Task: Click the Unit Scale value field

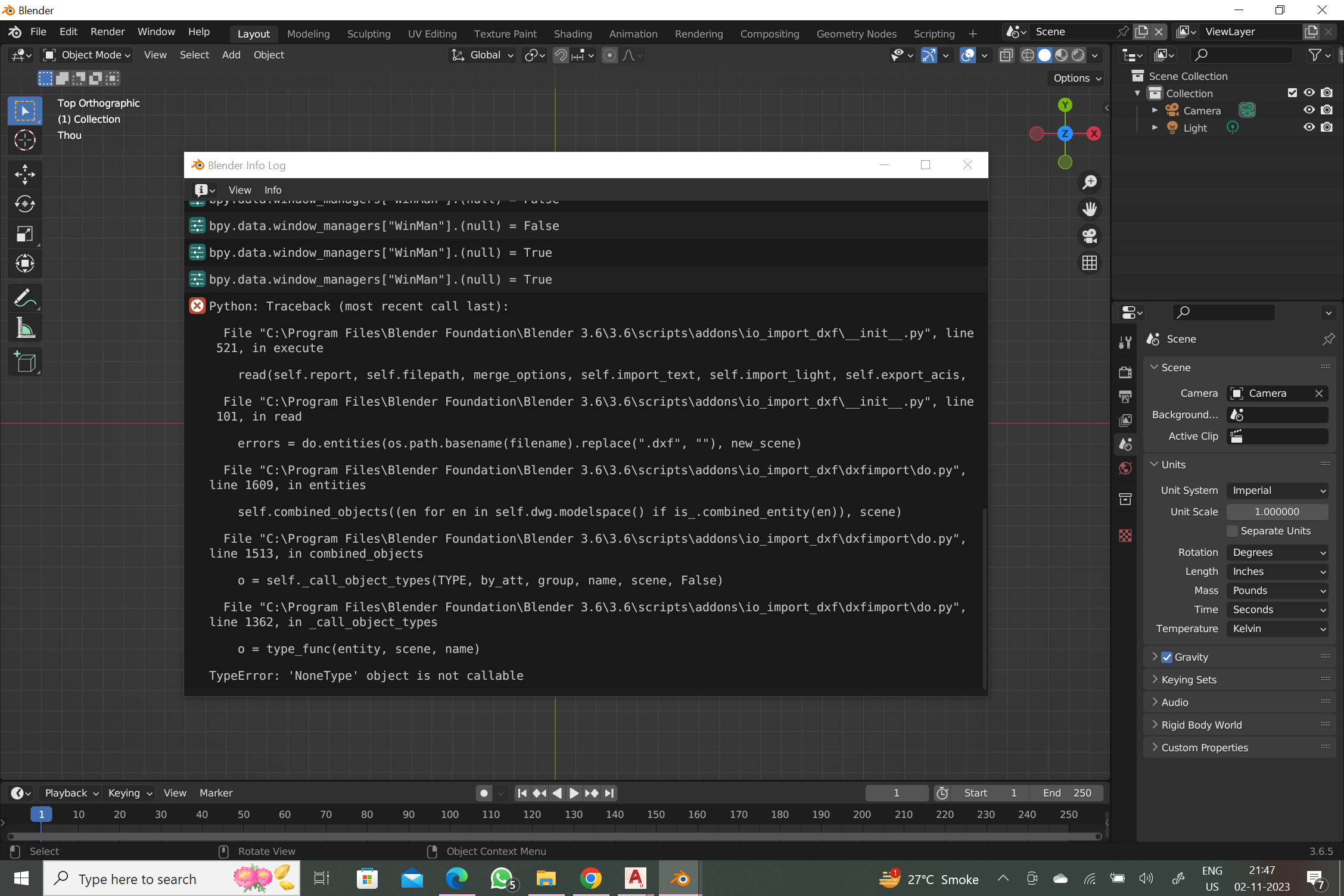Action: (x=1277, y=512)
